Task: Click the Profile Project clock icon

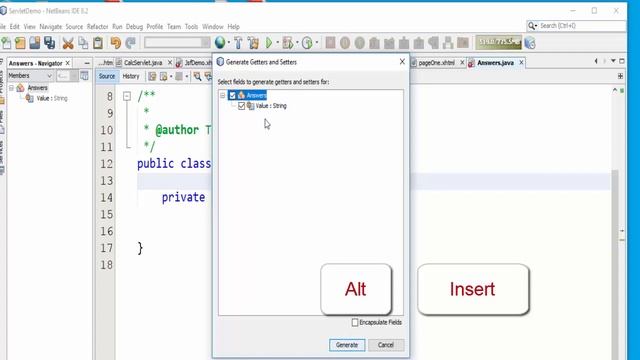Action: (307, 43)
